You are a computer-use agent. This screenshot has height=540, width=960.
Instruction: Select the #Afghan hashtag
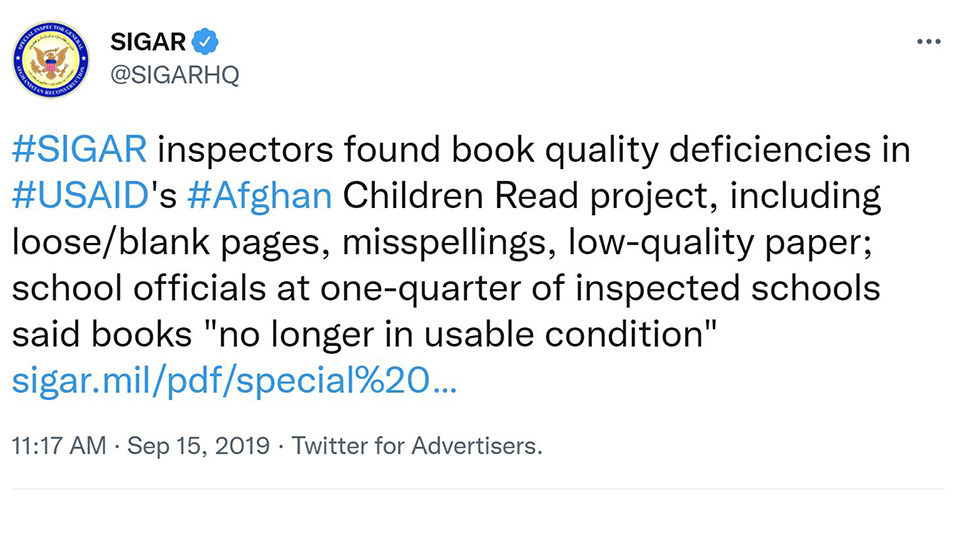pos(260,195)
